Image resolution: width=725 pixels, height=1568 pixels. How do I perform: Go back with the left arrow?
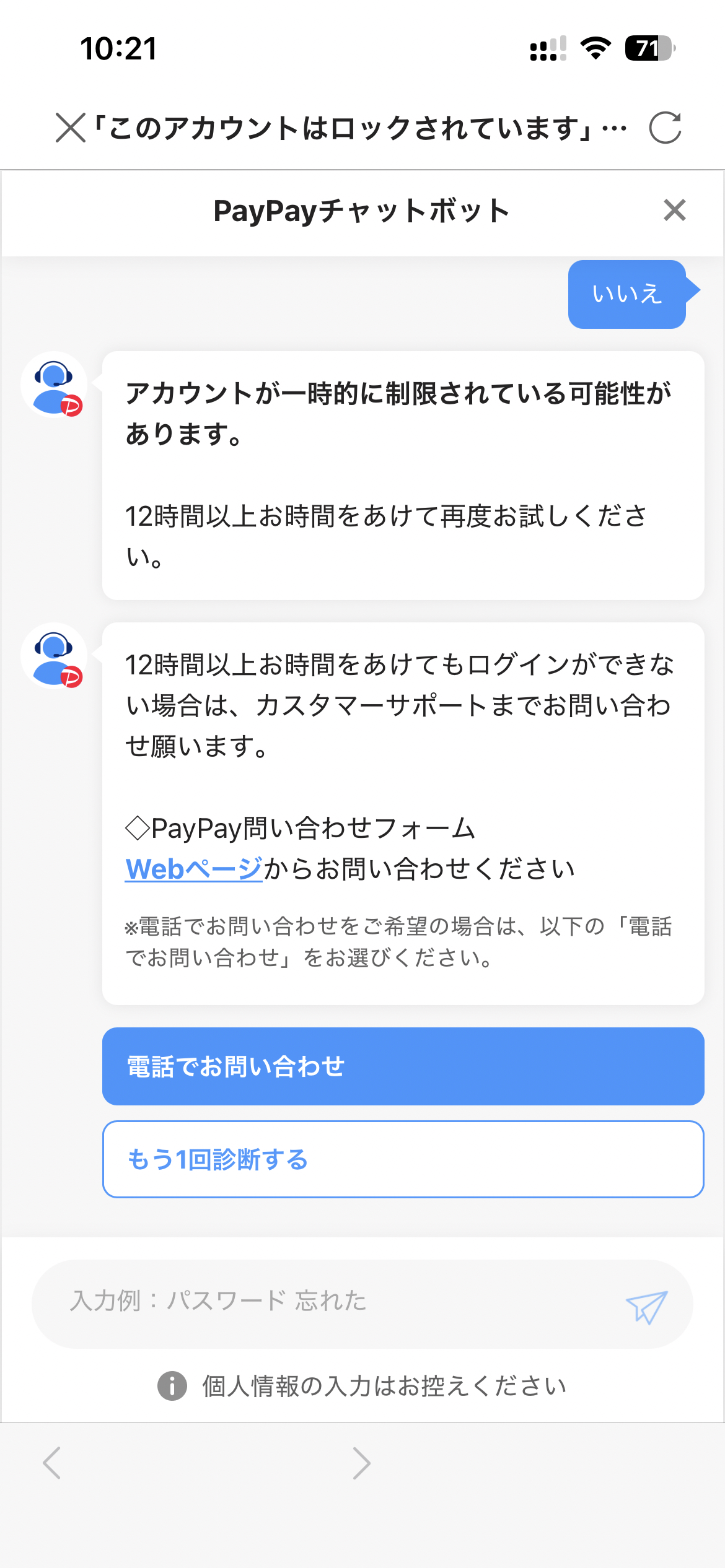point(52,1463)
